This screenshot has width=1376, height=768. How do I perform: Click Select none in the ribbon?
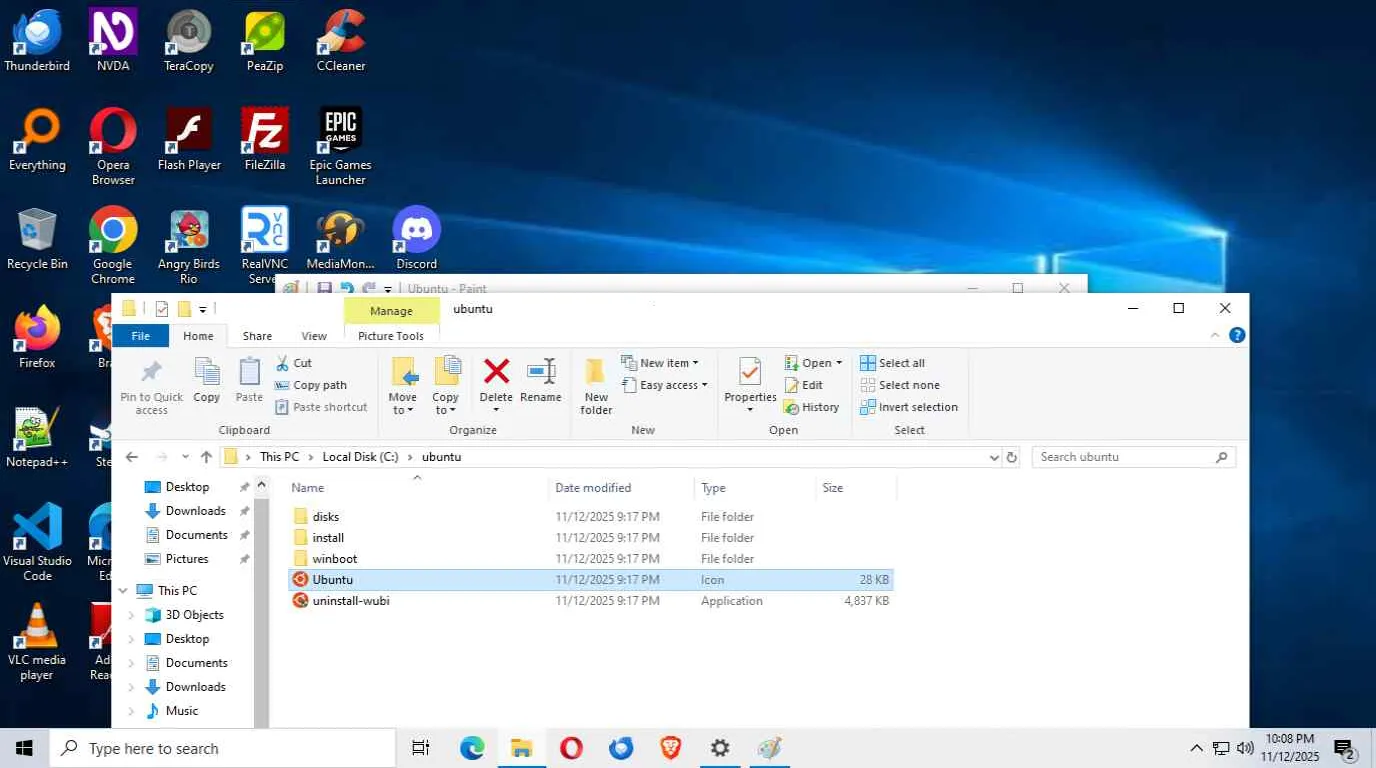899,385
